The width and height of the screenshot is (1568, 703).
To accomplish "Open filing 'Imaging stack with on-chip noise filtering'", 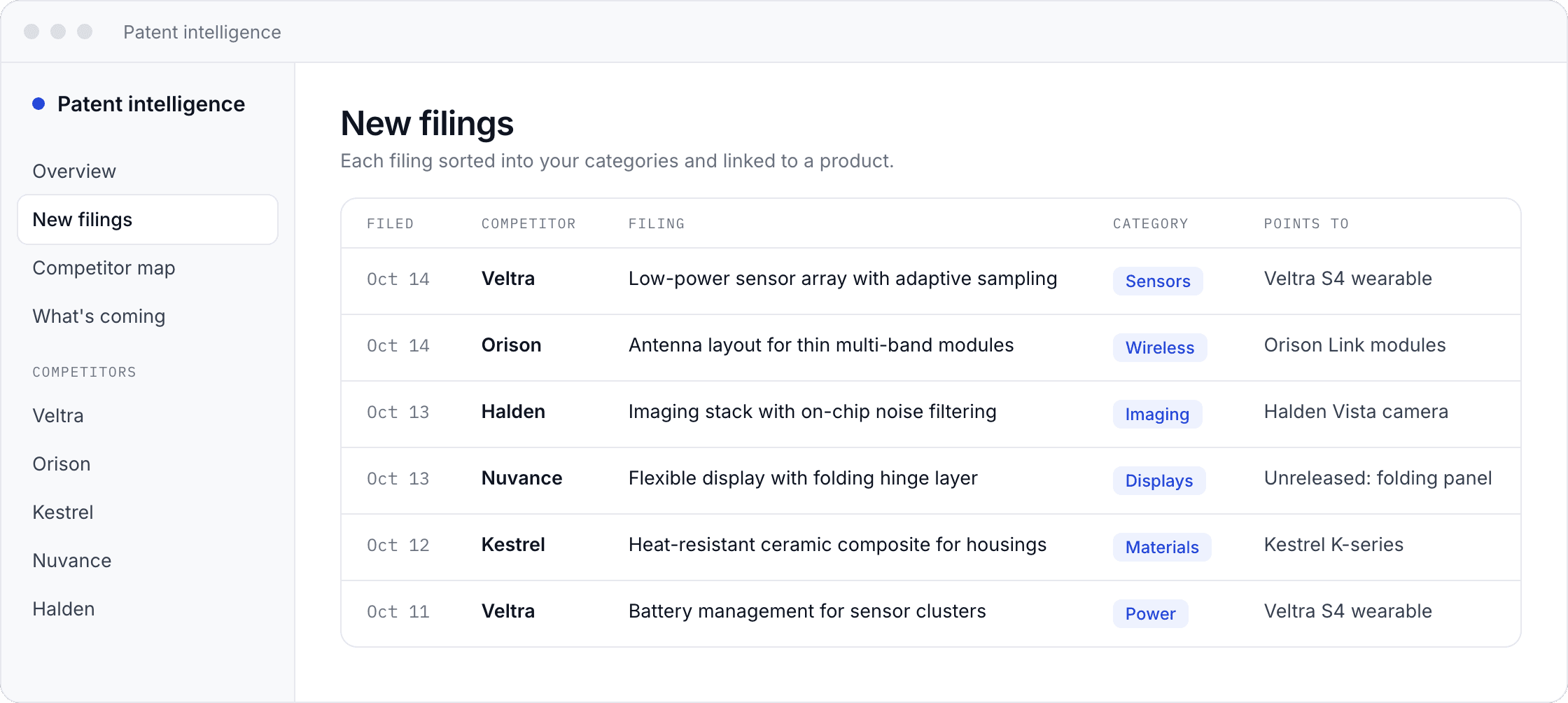I will coord(812,412).
